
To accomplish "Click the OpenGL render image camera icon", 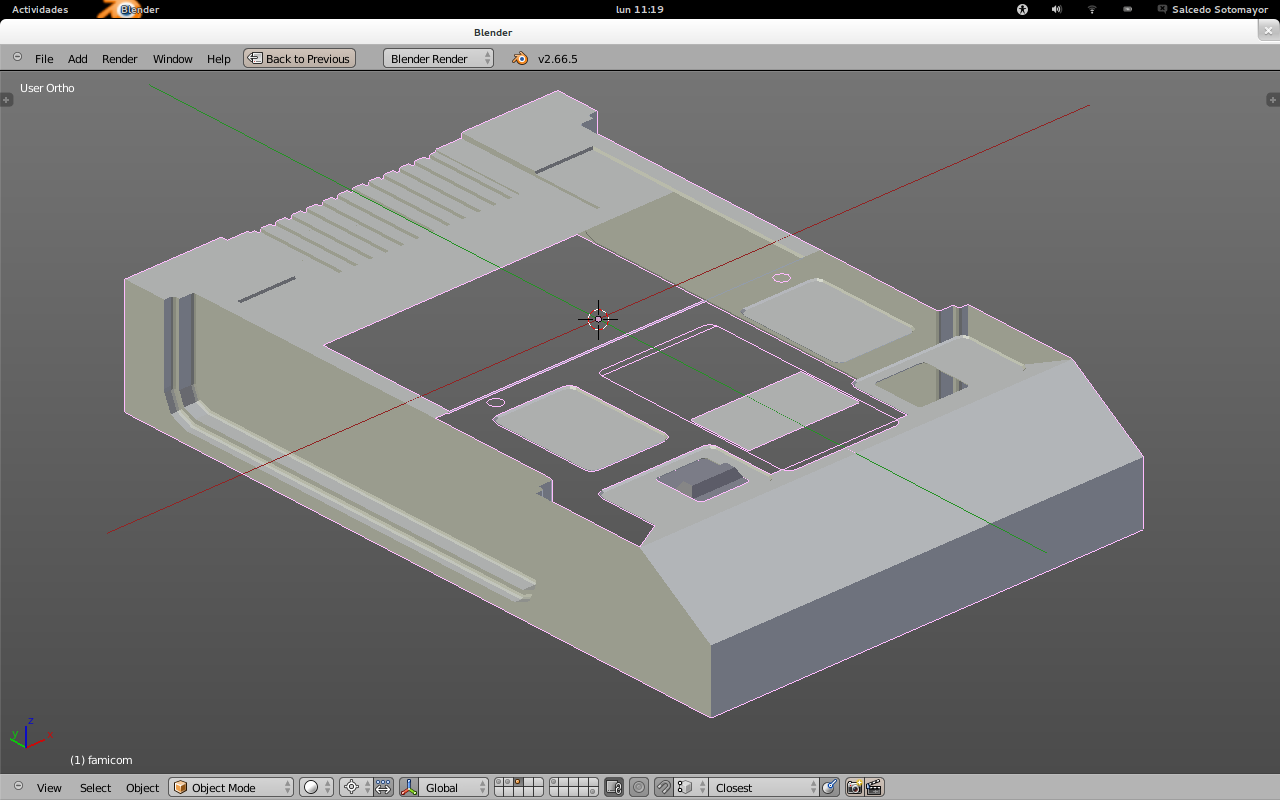I will pyautogui.click(x=855, y=787).
